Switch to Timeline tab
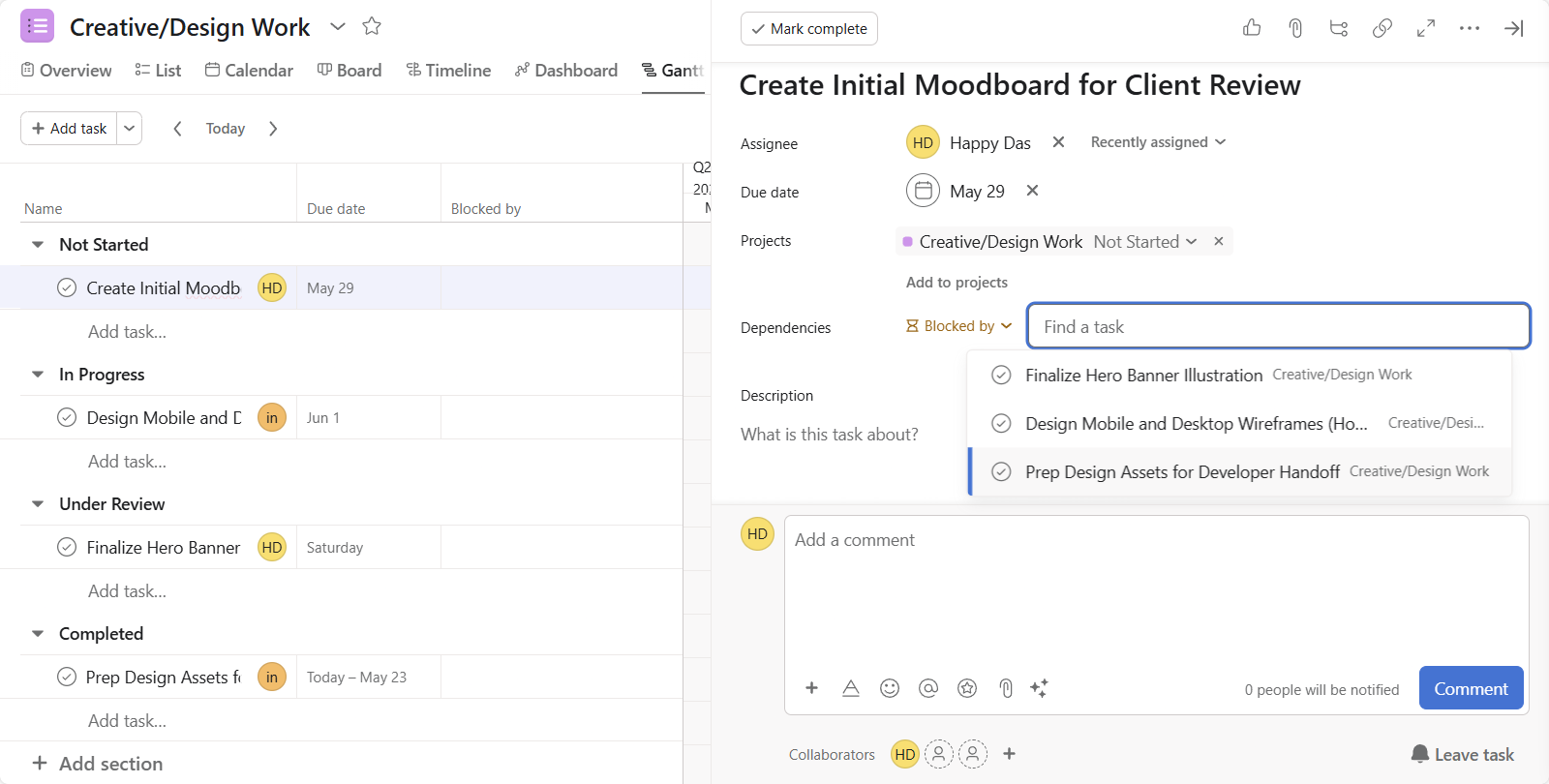Screen dimensions: 1549x784 click(x=448, y=70)
